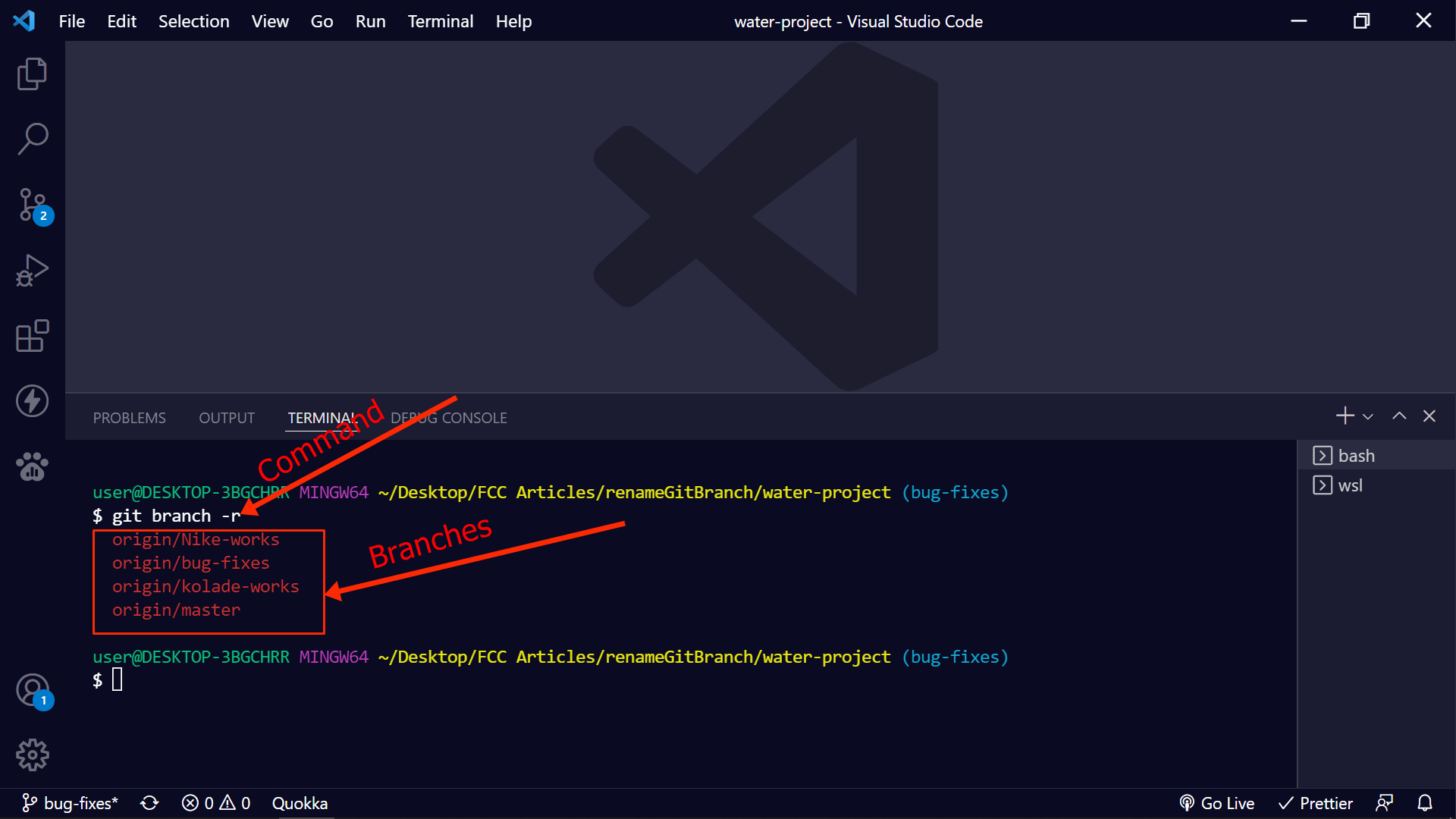Image resolution: width=1456 pixels, height=819 pixels.
Task: Click the VS Code logo icon
Action: click(x=24, y=20)
